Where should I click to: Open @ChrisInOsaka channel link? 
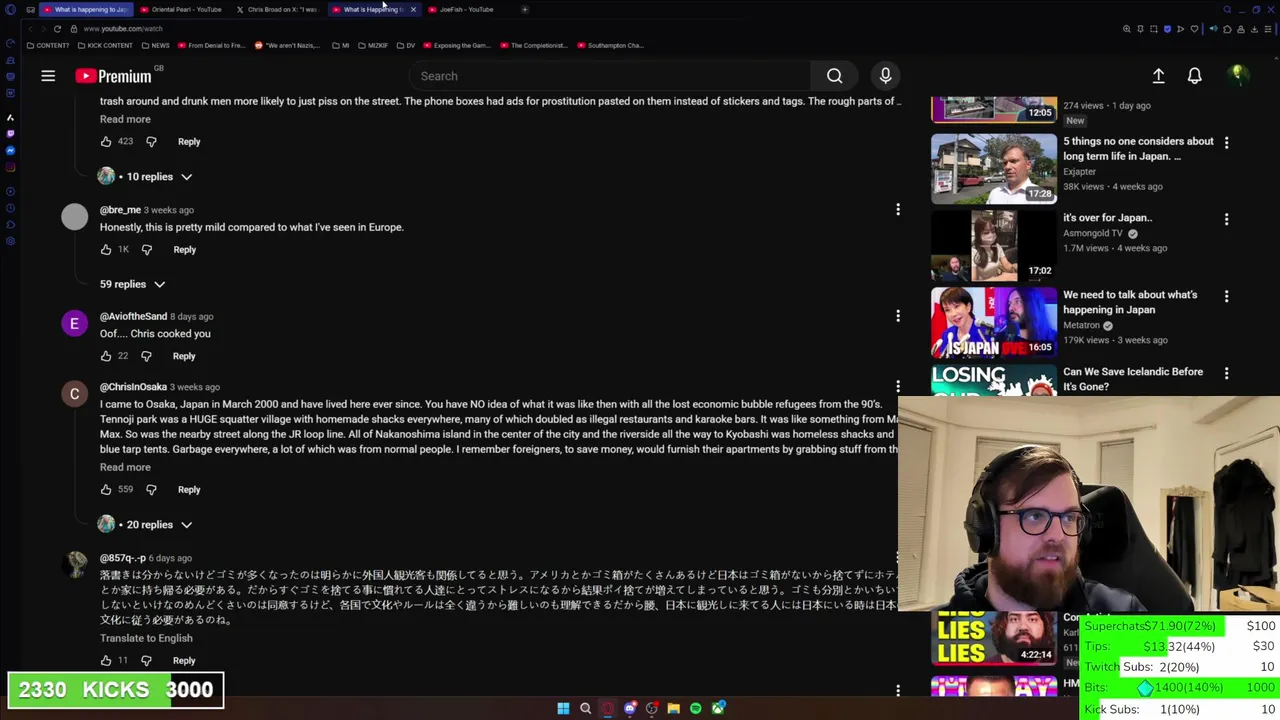click(133, 387)
